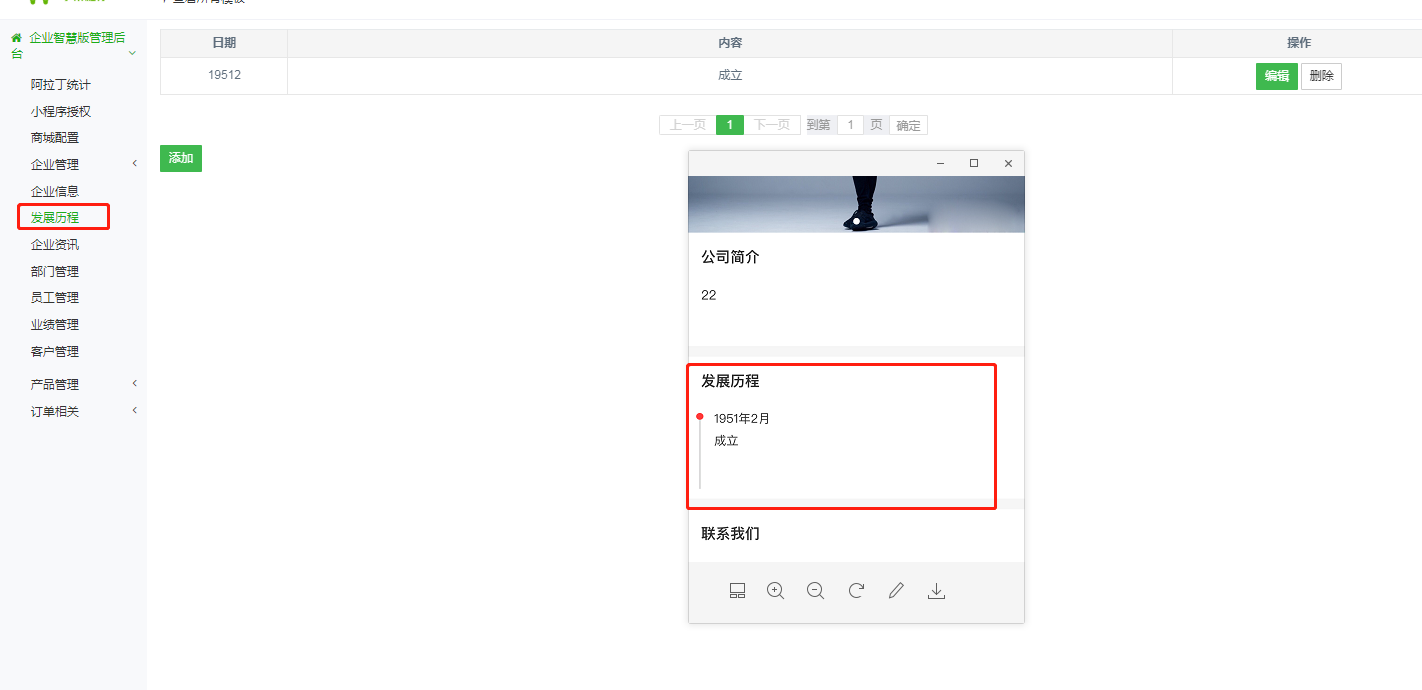Download the image with the save icon
This screenshot has height=690, width=1422.
tap(936, 591)
